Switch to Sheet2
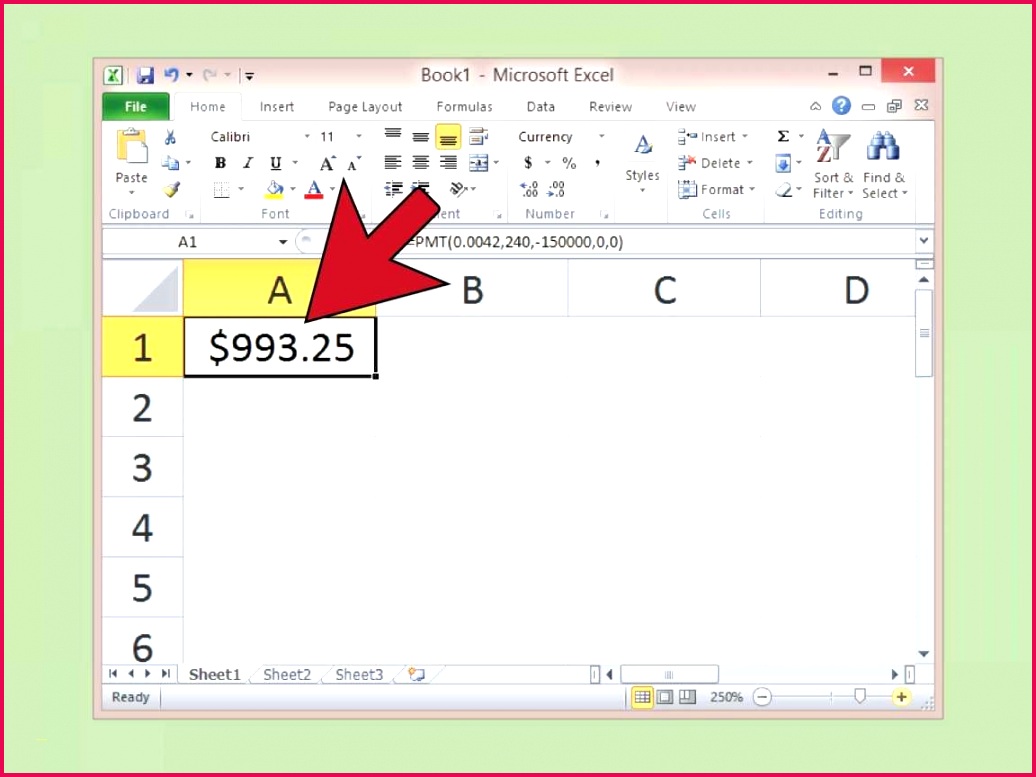The height and width of the screenshot is (777, 1036). point(286,674)
